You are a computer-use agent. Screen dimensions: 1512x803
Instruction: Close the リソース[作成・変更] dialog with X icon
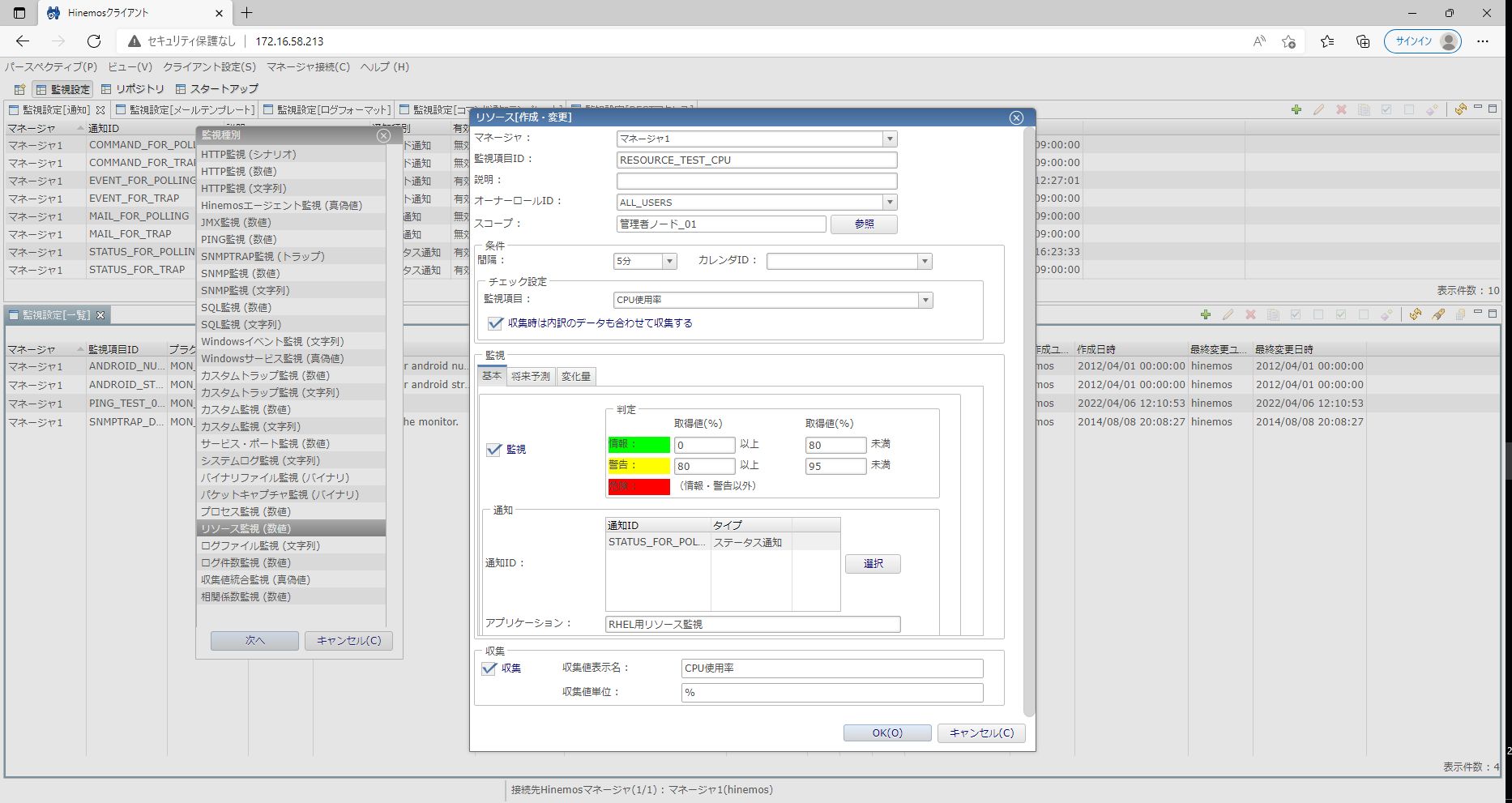click(1016, 117)
